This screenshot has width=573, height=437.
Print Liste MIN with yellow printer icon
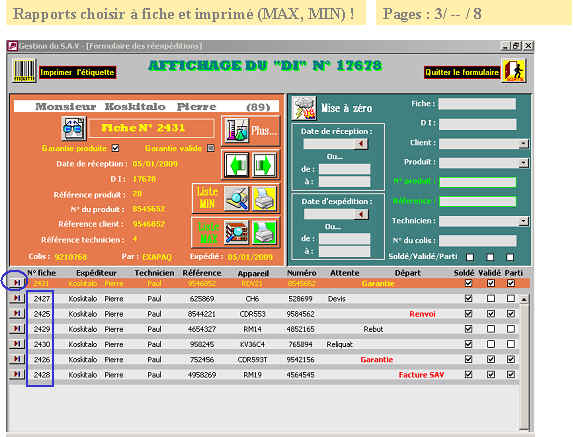click(264, 198)
